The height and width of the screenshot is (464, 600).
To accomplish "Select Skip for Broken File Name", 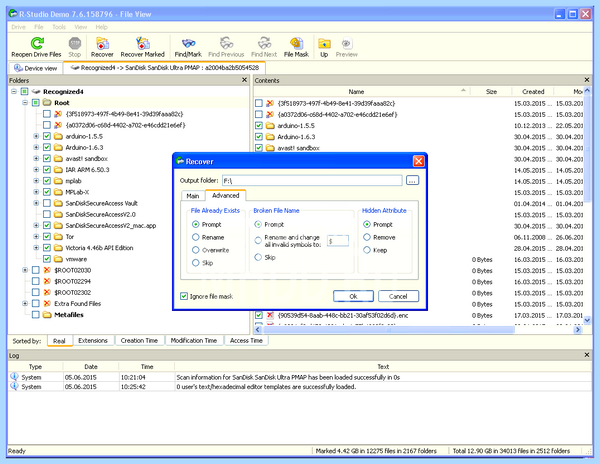I will coord(258,257).
